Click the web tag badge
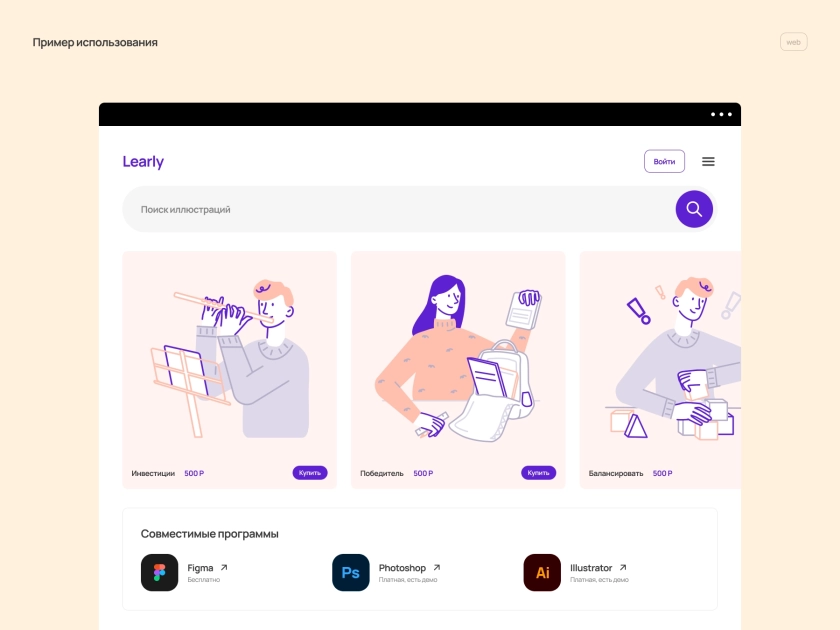 793,42
